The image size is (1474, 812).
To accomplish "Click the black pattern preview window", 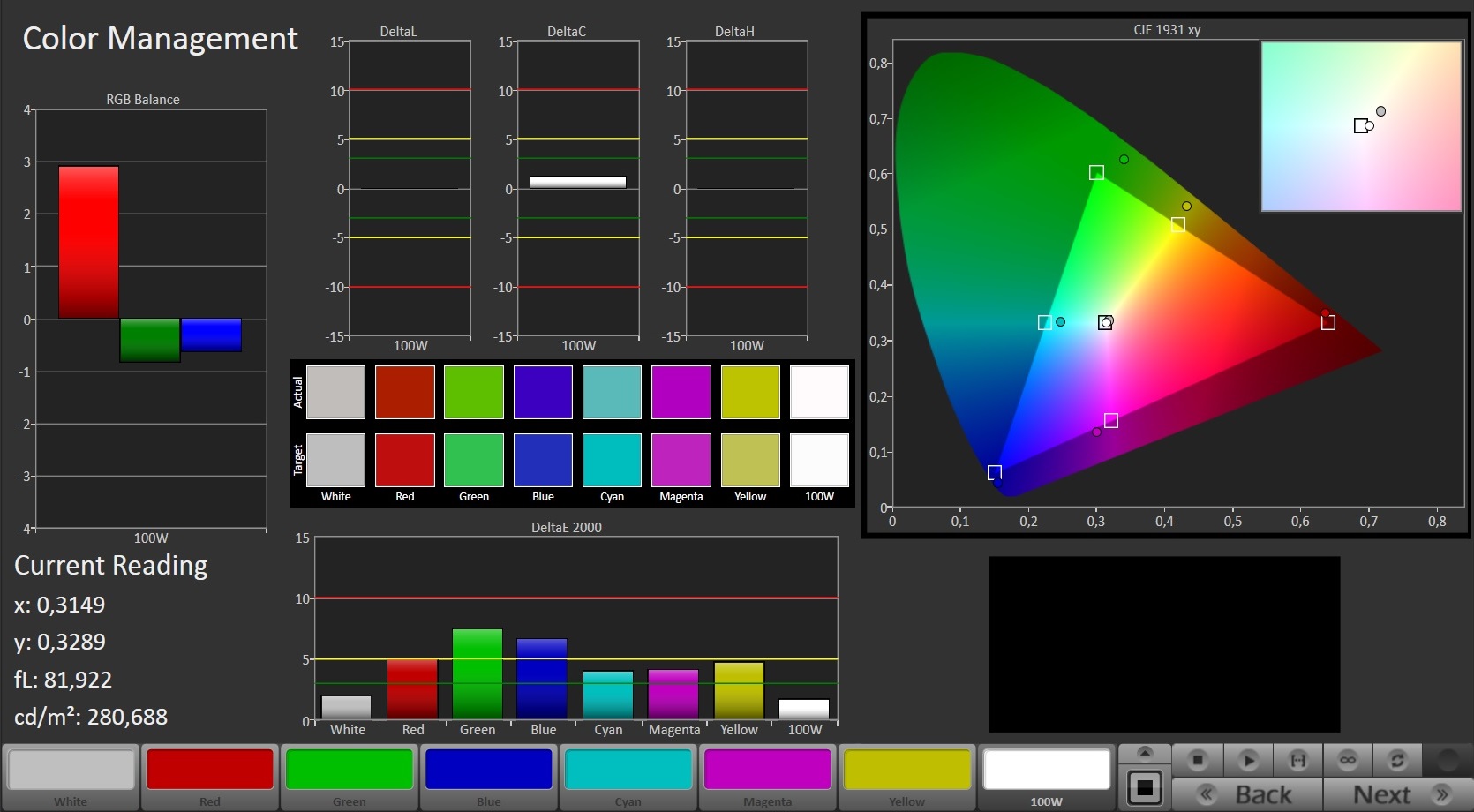I will 1164,644.
